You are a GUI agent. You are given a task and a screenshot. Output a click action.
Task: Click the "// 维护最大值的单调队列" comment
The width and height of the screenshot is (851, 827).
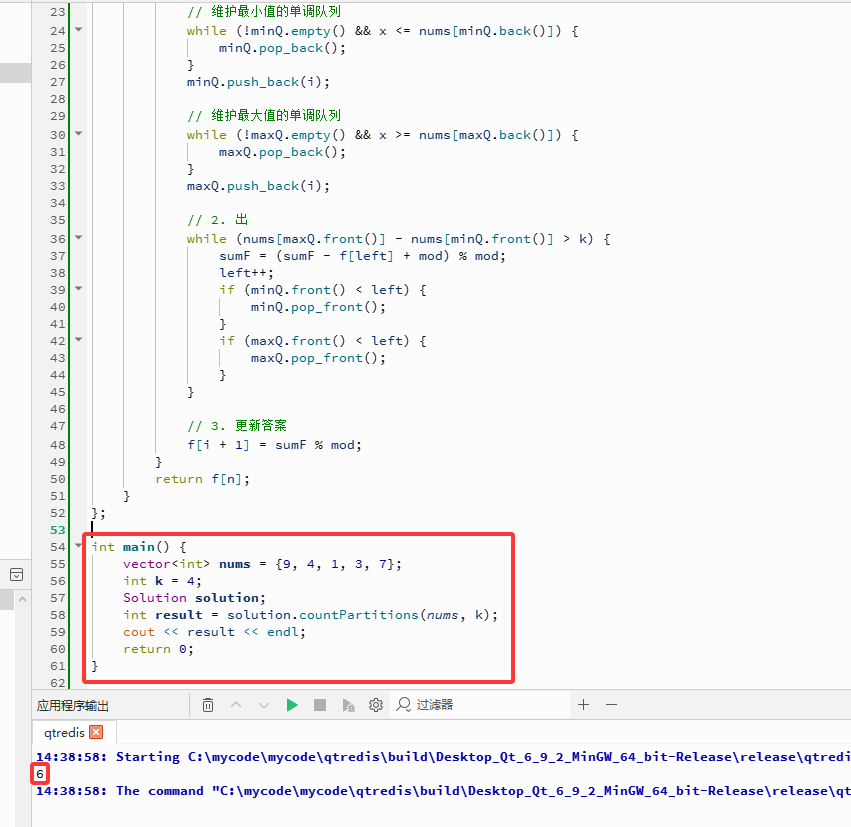point(264,116)
